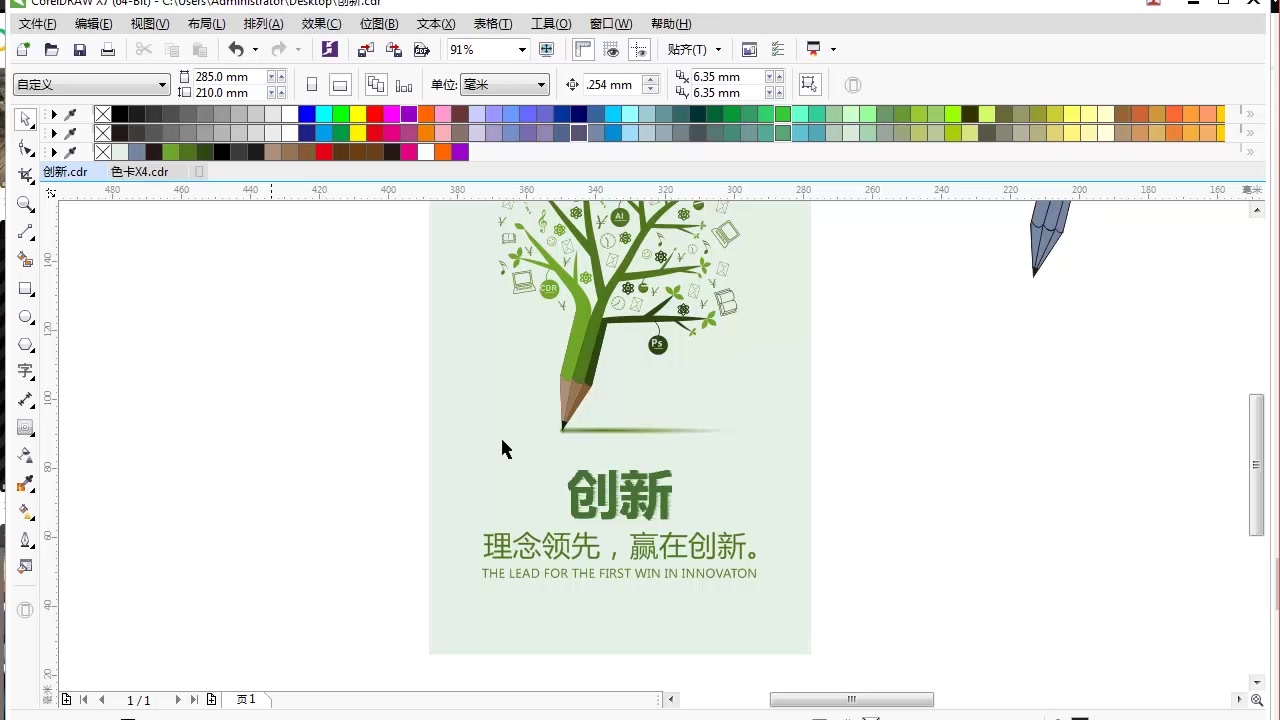Select the Transparency tool
Screen dimensions: 1280x720
click(x=26, y=455)
